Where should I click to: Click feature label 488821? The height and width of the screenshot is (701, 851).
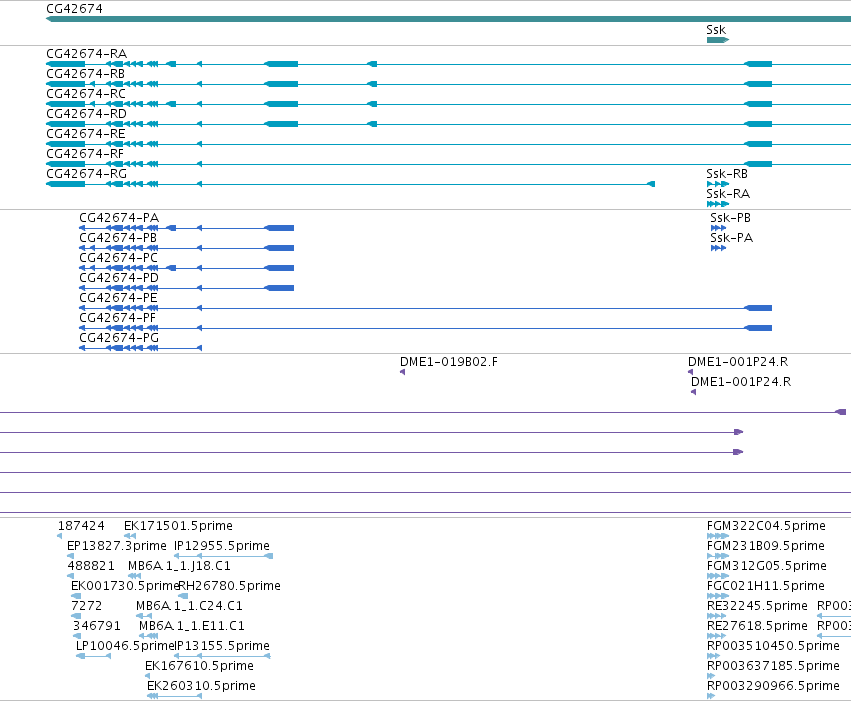tap(91, 566)
